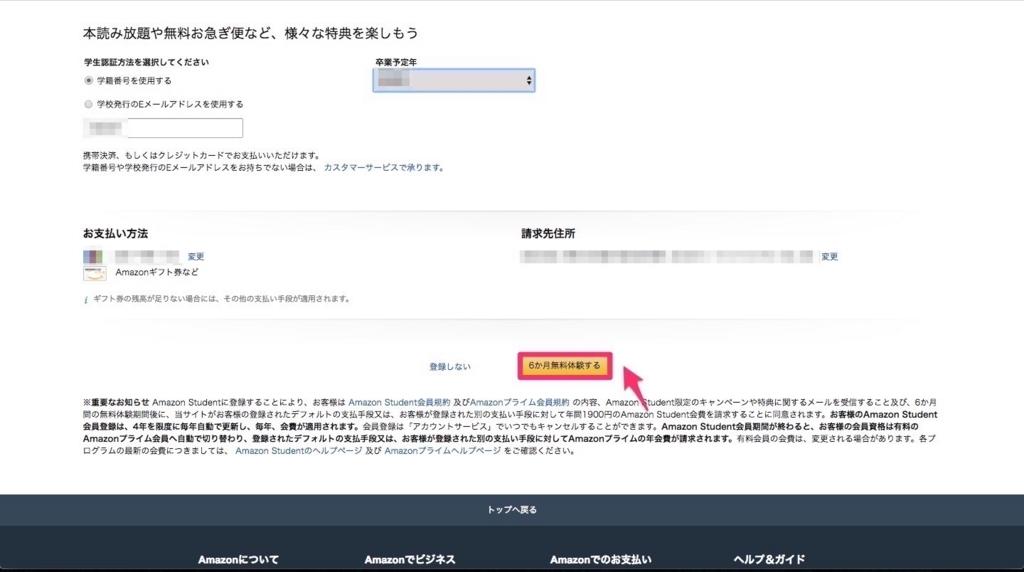
Task: Open カスタマーサービスで承ります link
Action: tap(383, 168)
